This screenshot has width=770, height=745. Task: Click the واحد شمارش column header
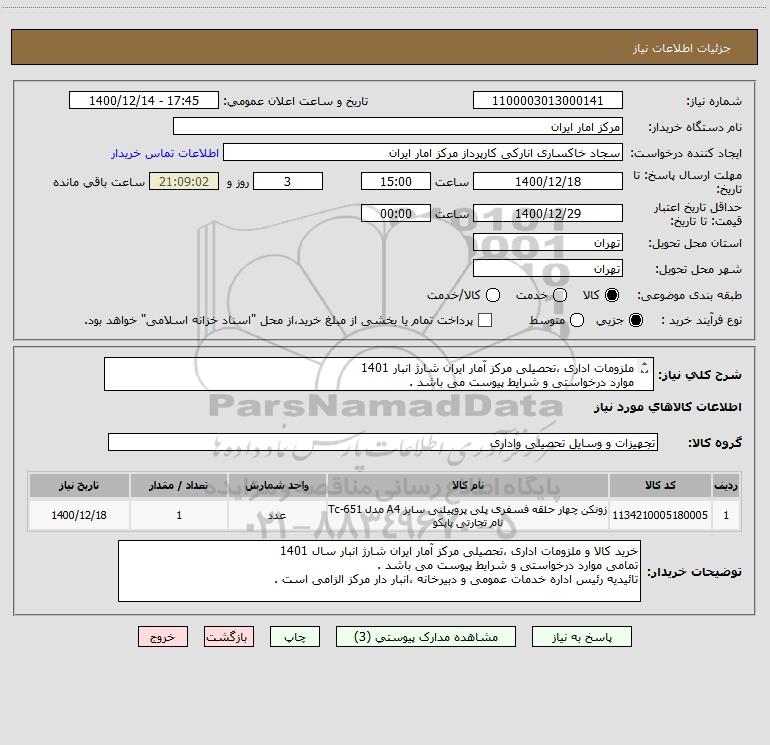click(x=277, y=485)
